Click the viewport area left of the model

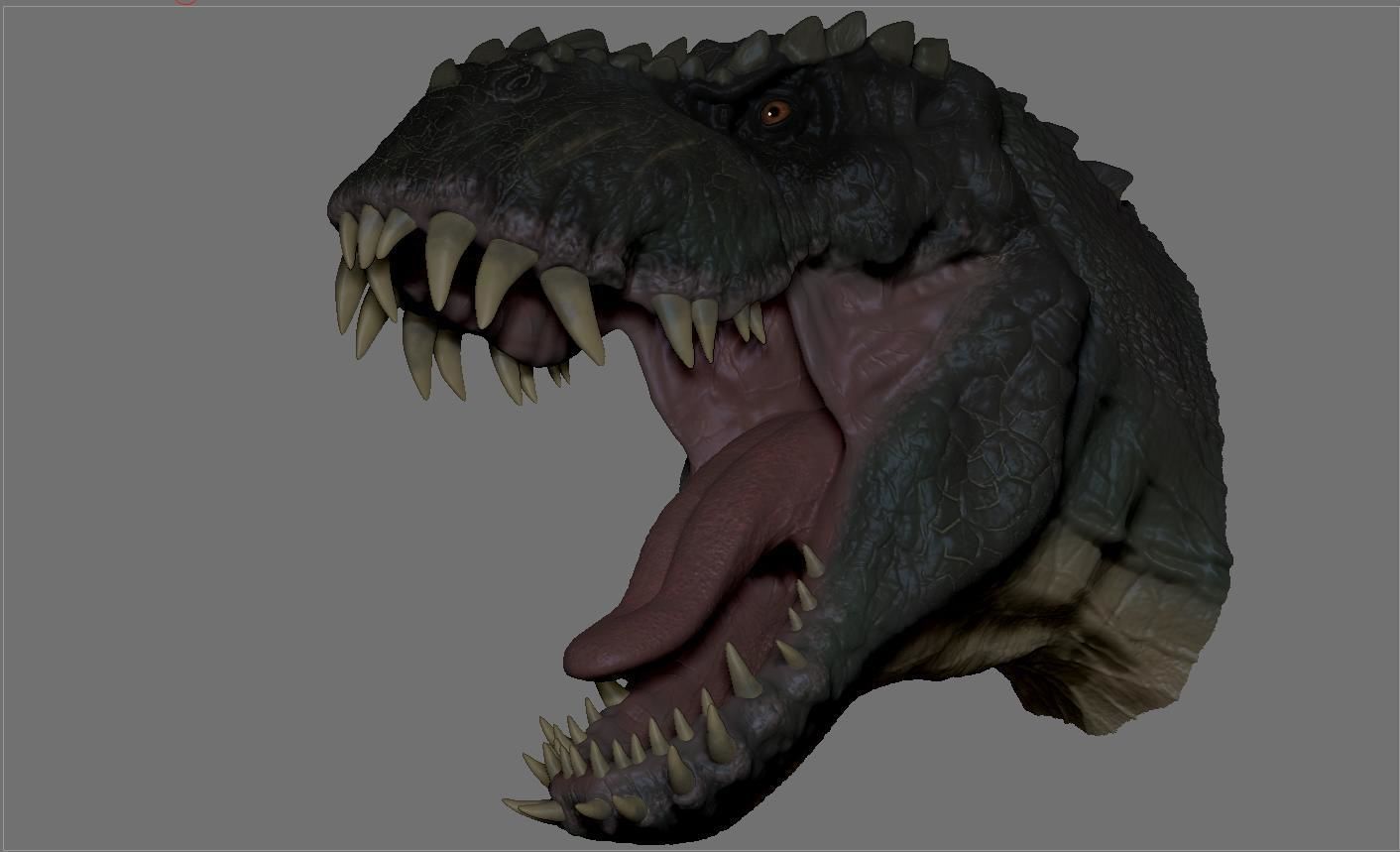point(149,397)
